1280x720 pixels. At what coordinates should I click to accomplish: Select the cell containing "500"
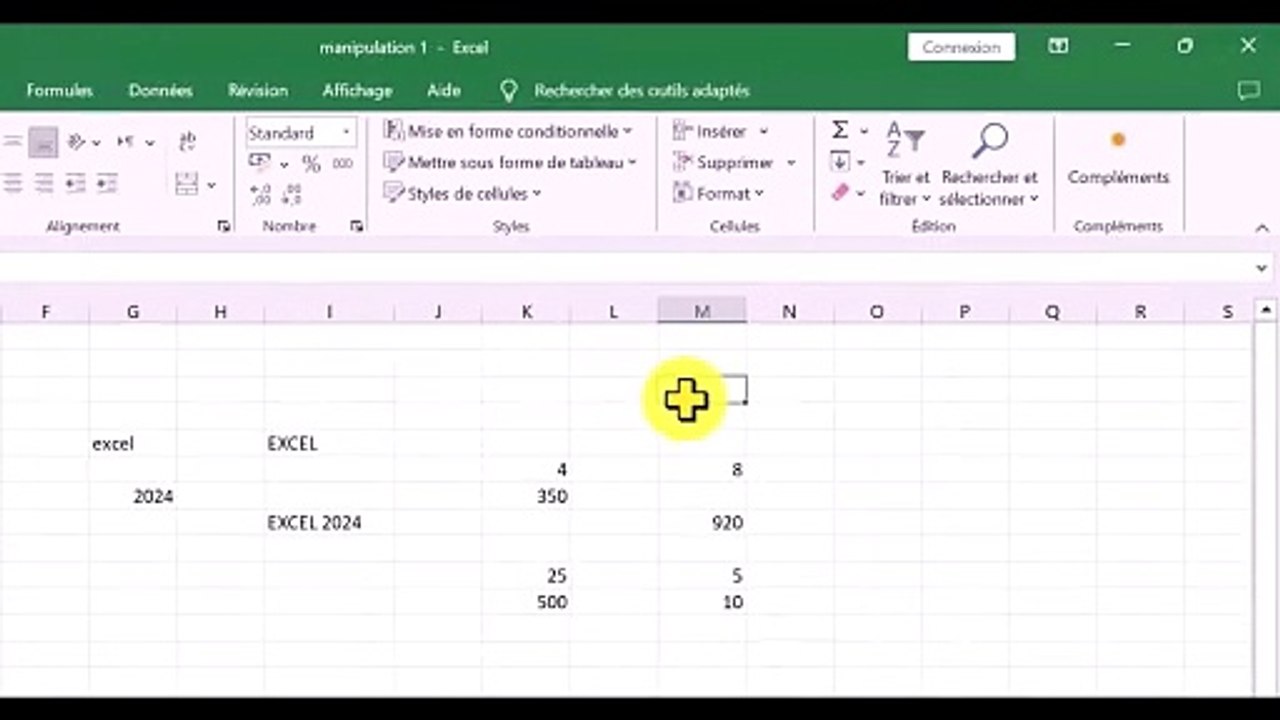(x=526, y=602)
